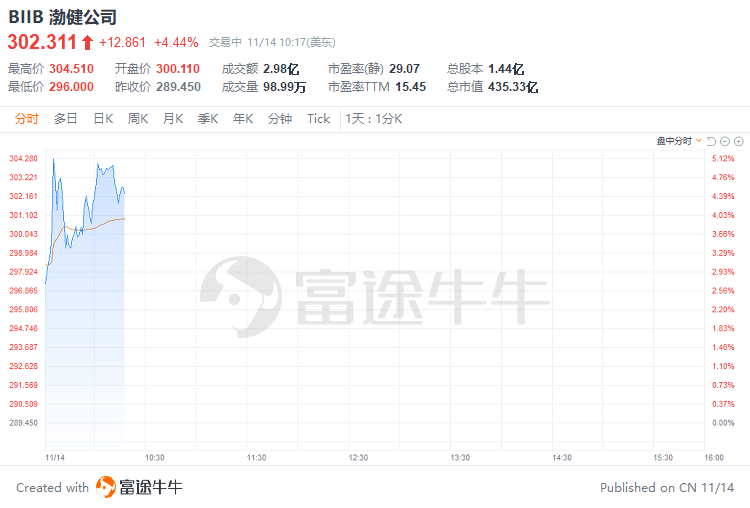
Task: Click percent axis label 0.00%
Action: (723, 423)
